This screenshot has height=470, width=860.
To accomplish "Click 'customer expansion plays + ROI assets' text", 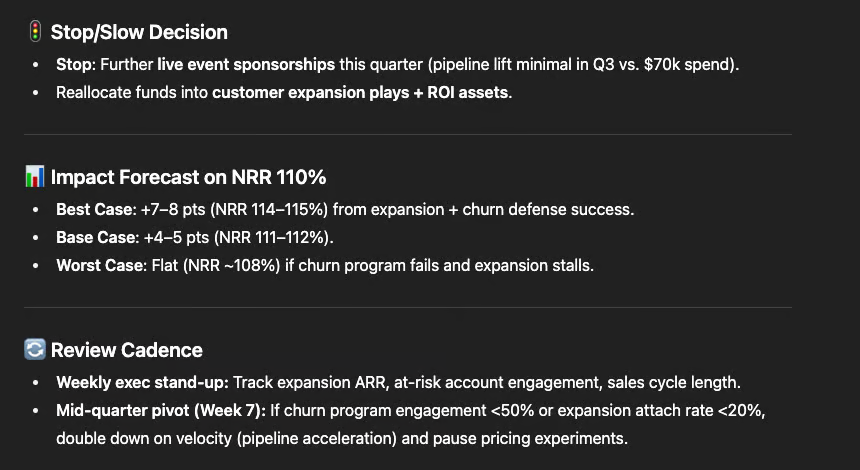I will (x=360, y=93).
